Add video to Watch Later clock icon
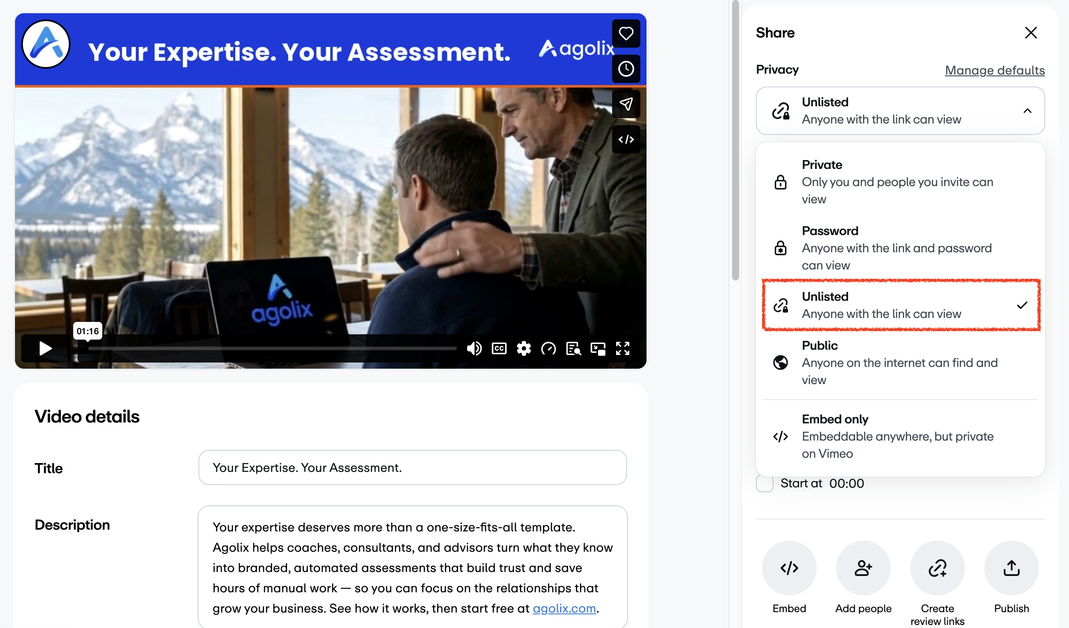 pos(626,69)
